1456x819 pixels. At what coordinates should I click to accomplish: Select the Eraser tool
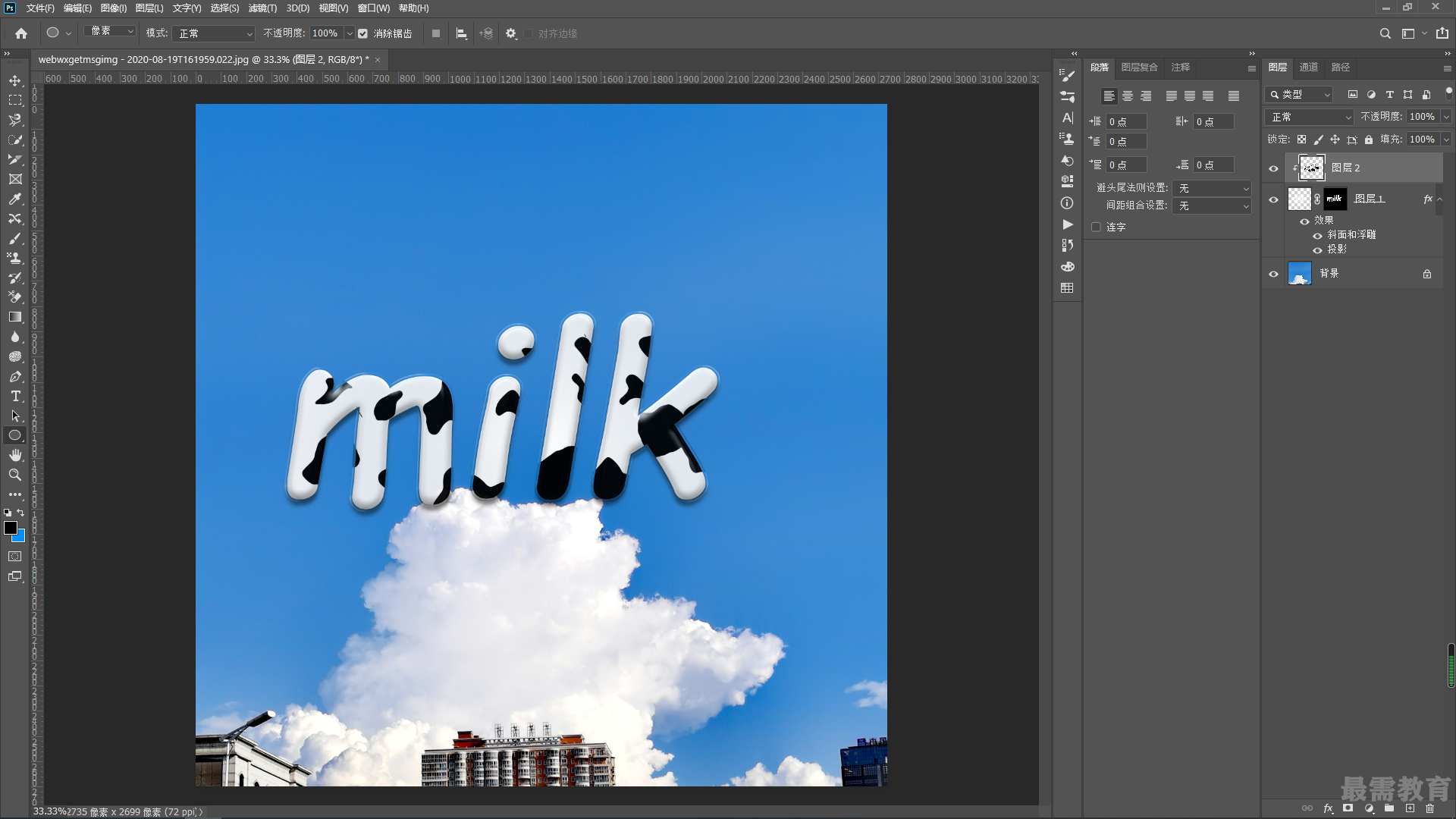[x=15, y=297]
